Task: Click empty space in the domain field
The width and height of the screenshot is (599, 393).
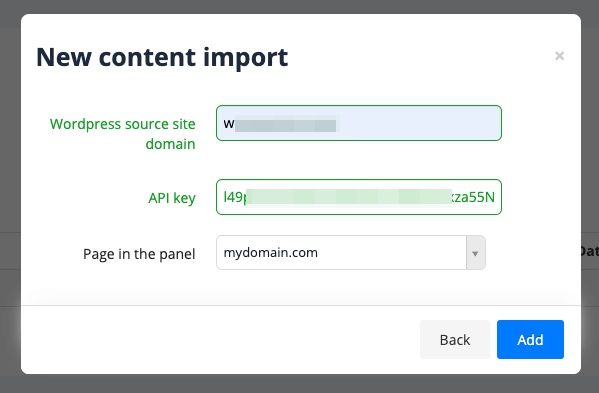Action: pos(420,123)
